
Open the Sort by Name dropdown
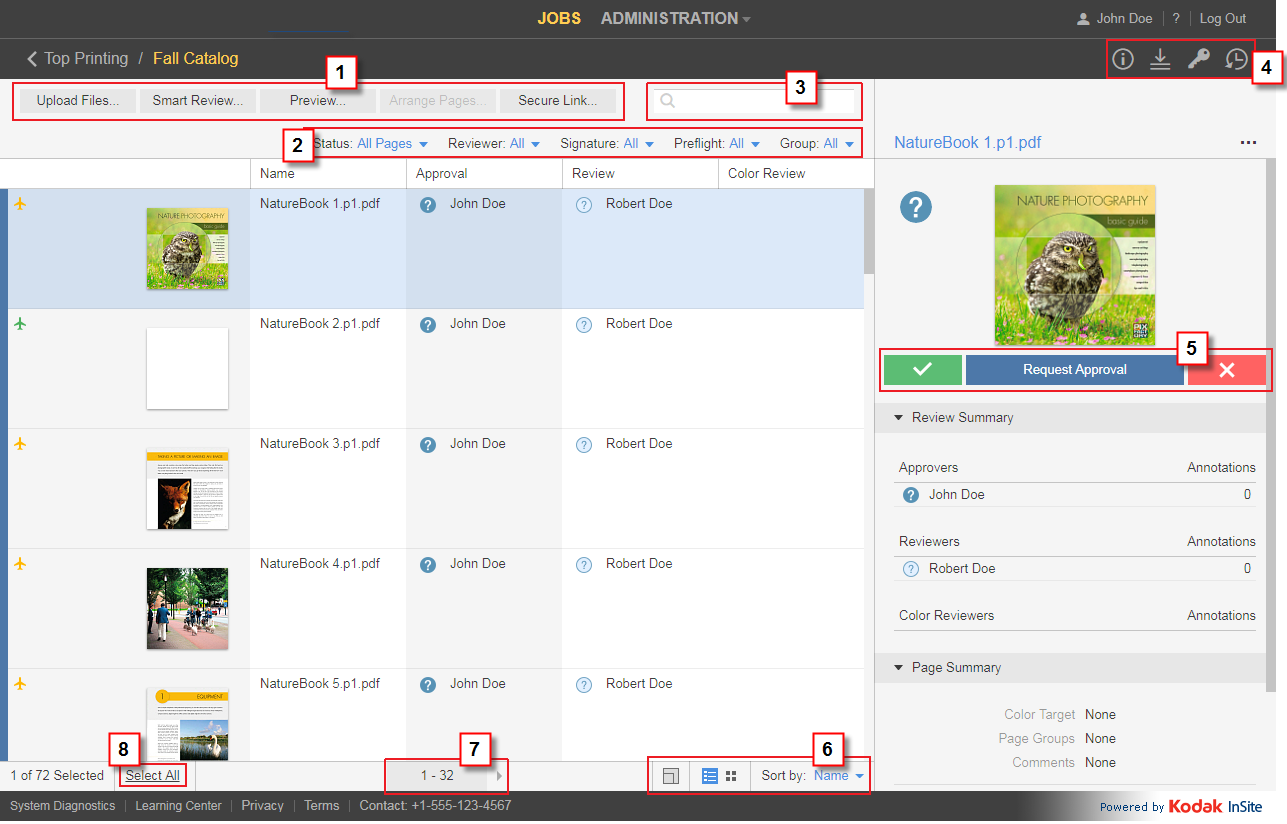838,776
